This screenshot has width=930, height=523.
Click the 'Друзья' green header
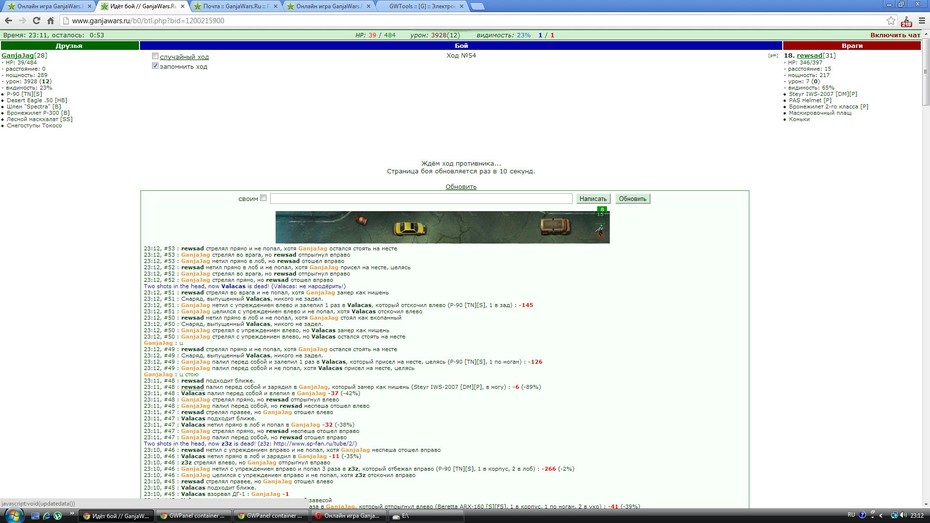(69, 46)
